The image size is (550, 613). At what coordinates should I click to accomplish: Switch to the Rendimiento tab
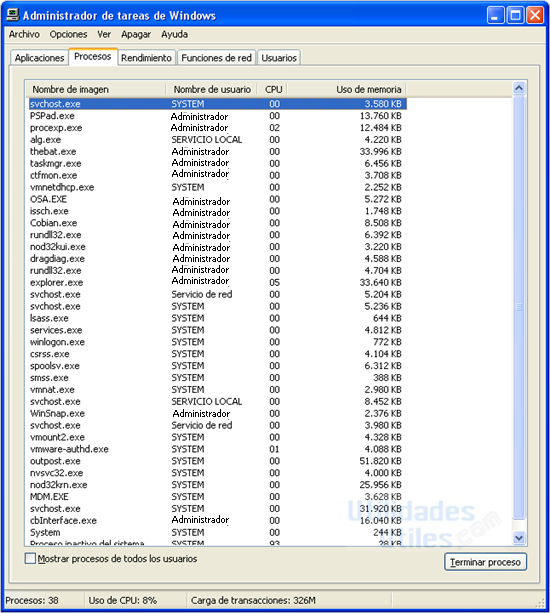click(x=146, y=58)
